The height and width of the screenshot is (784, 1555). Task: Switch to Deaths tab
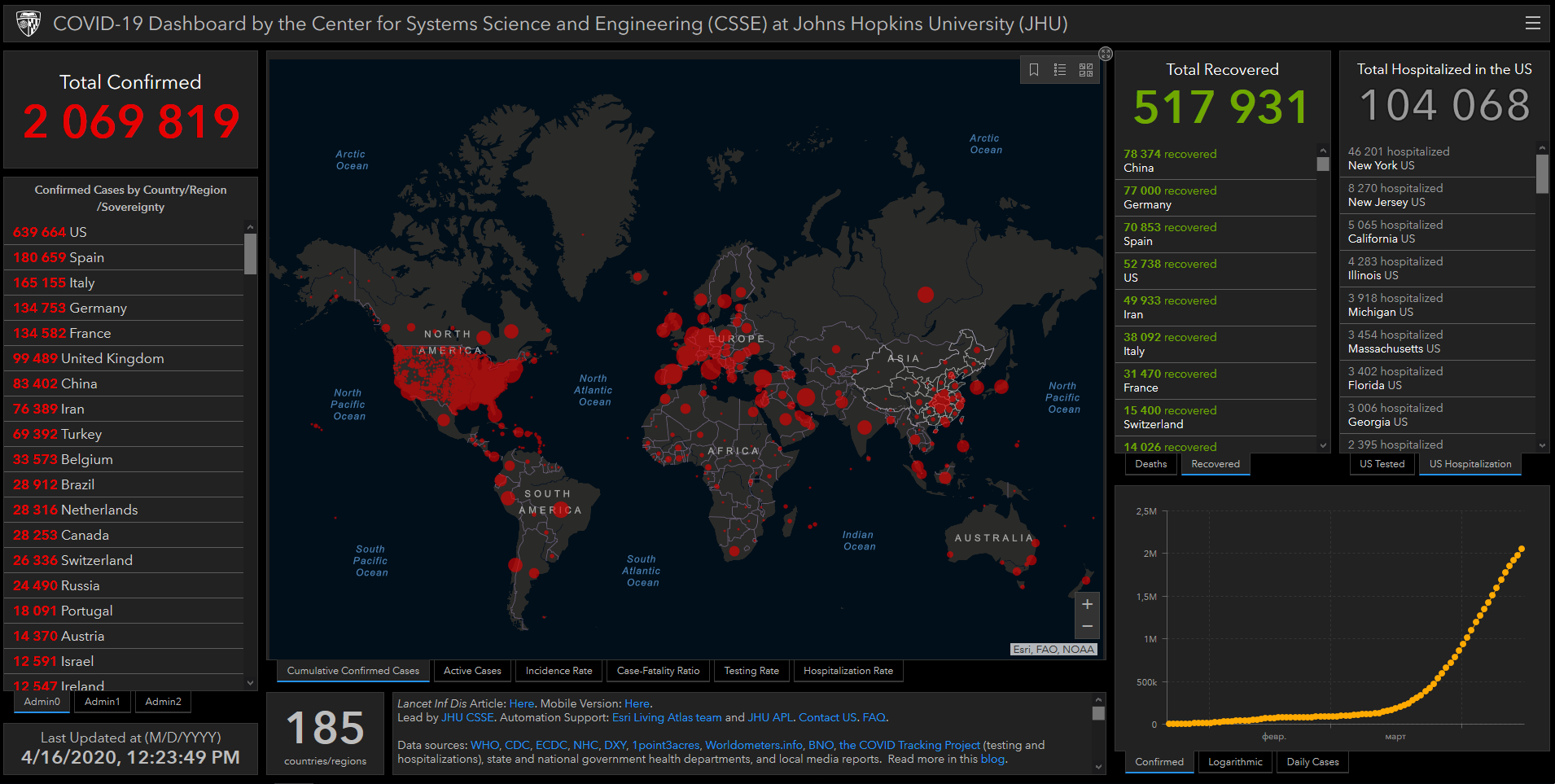coord(1151,464)
